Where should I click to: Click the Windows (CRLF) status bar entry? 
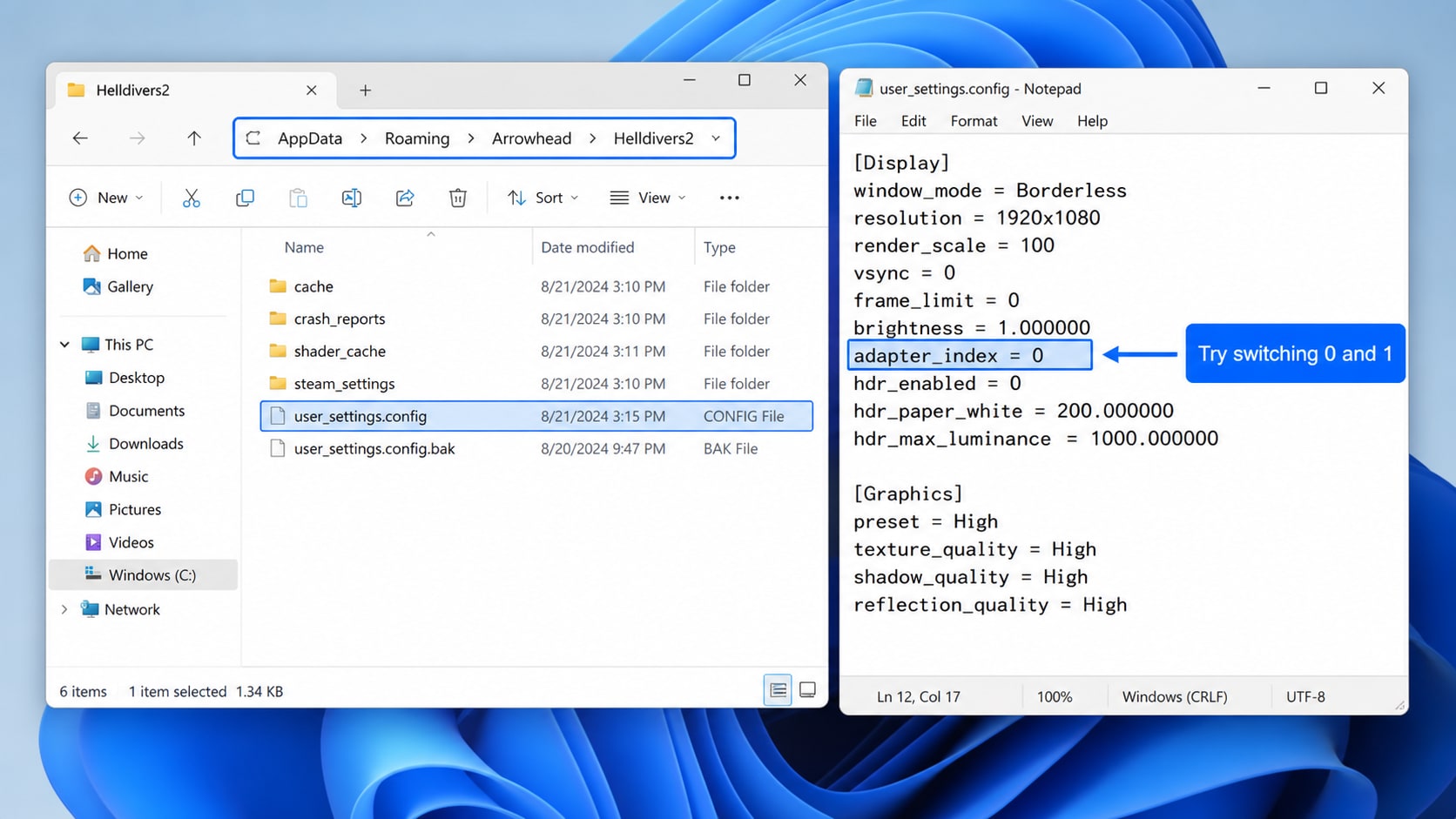[x=1175, y=696]
